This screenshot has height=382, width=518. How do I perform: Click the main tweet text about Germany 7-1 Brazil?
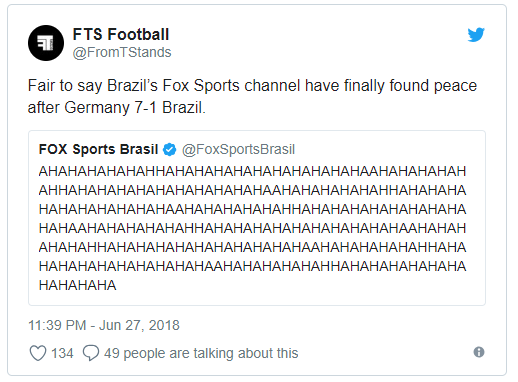click(252, 96)
